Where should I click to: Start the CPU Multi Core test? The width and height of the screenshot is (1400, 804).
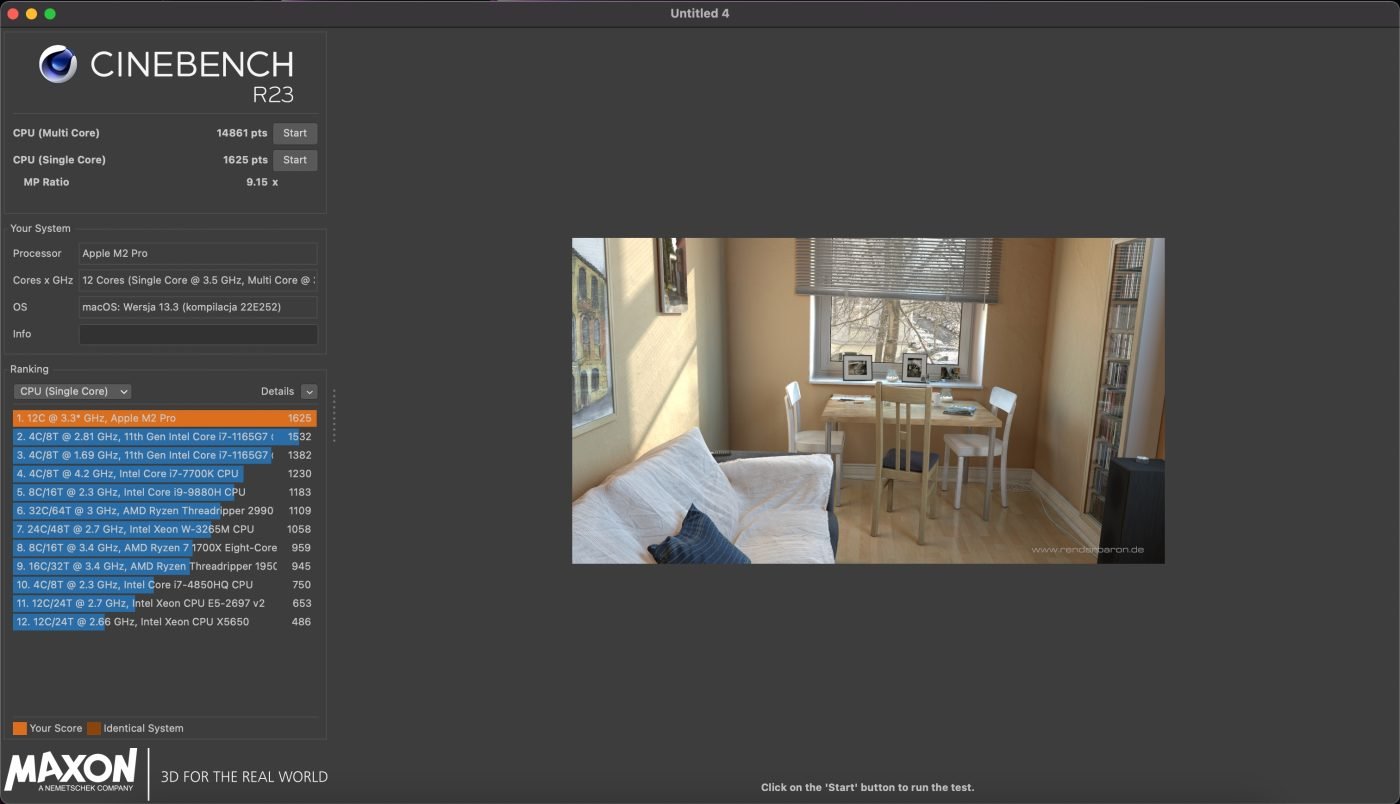click(295, 133)
